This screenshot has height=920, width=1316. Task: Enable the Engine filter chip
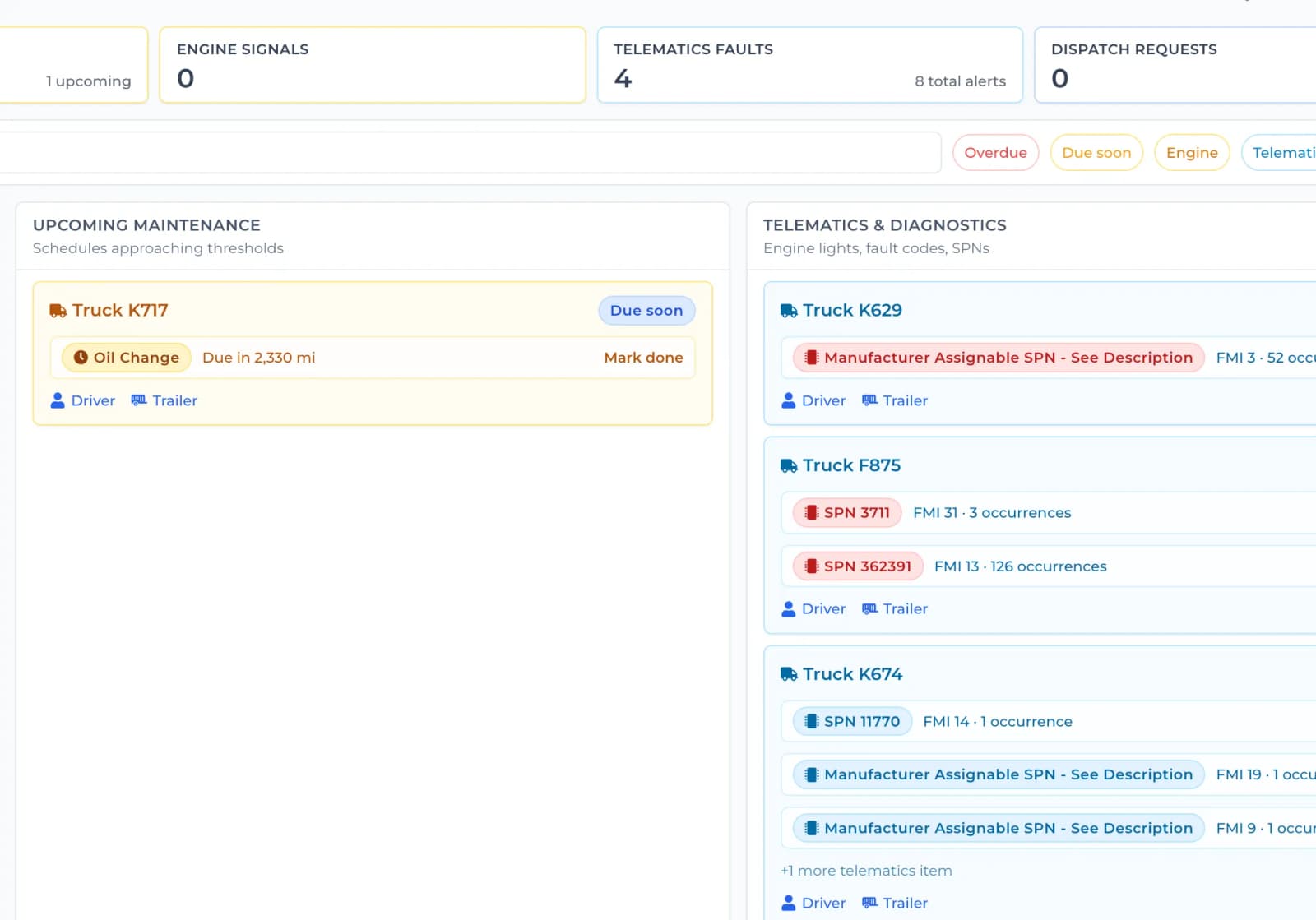point(1191,152)
